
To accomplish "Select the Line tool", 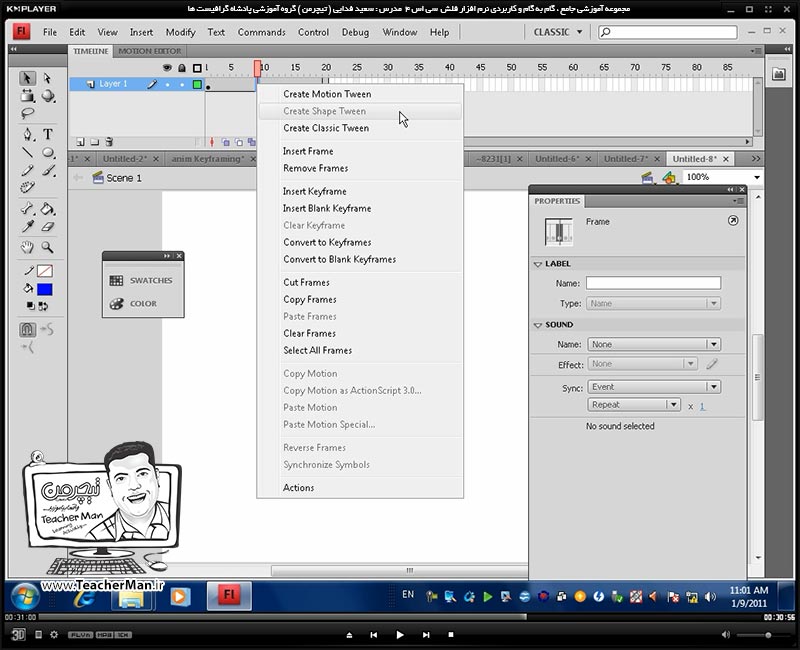I will point(27,152).
